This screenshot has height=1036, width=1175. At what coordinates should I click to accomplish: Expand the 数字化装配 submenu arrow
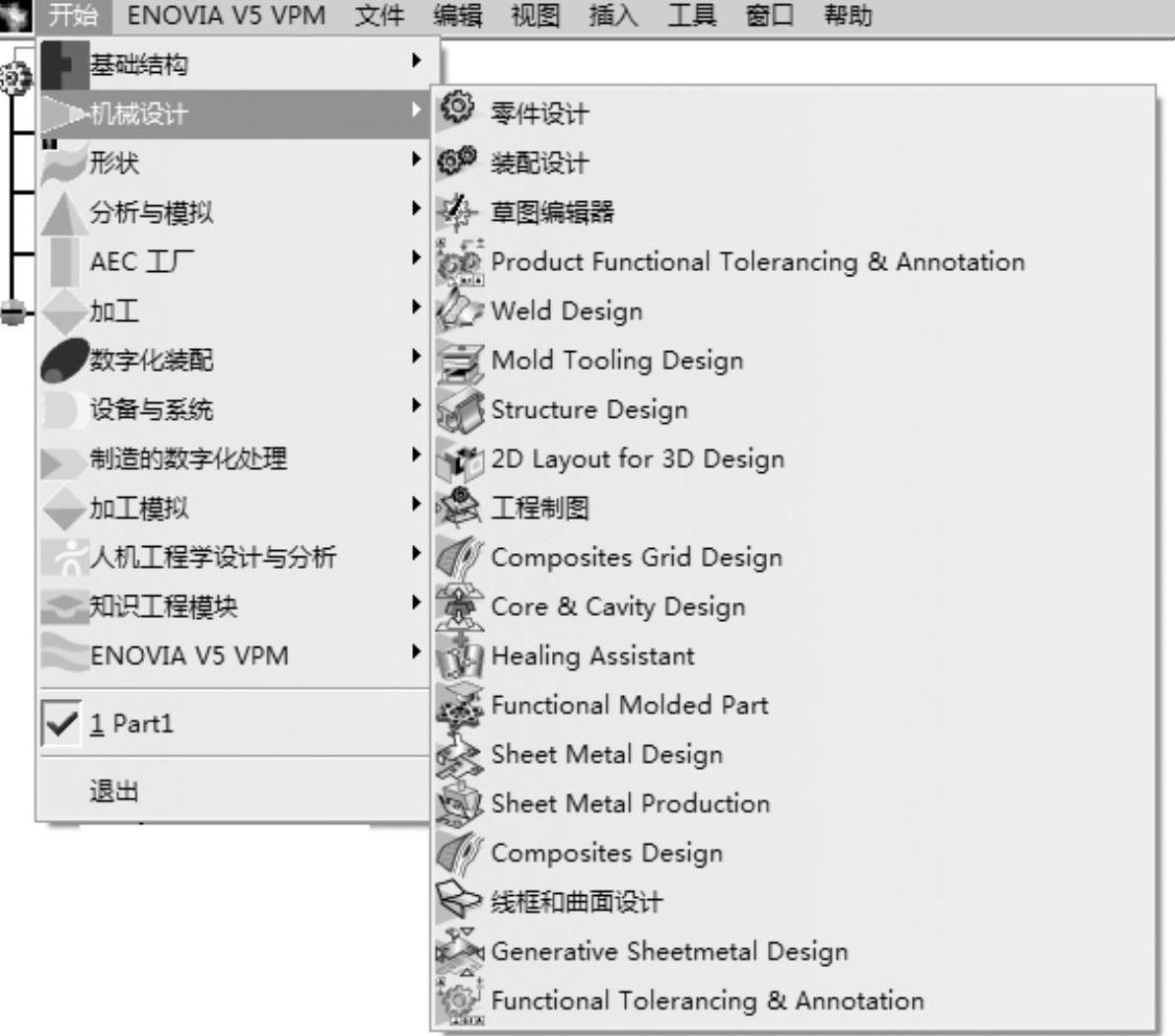(x=416, y=356)
